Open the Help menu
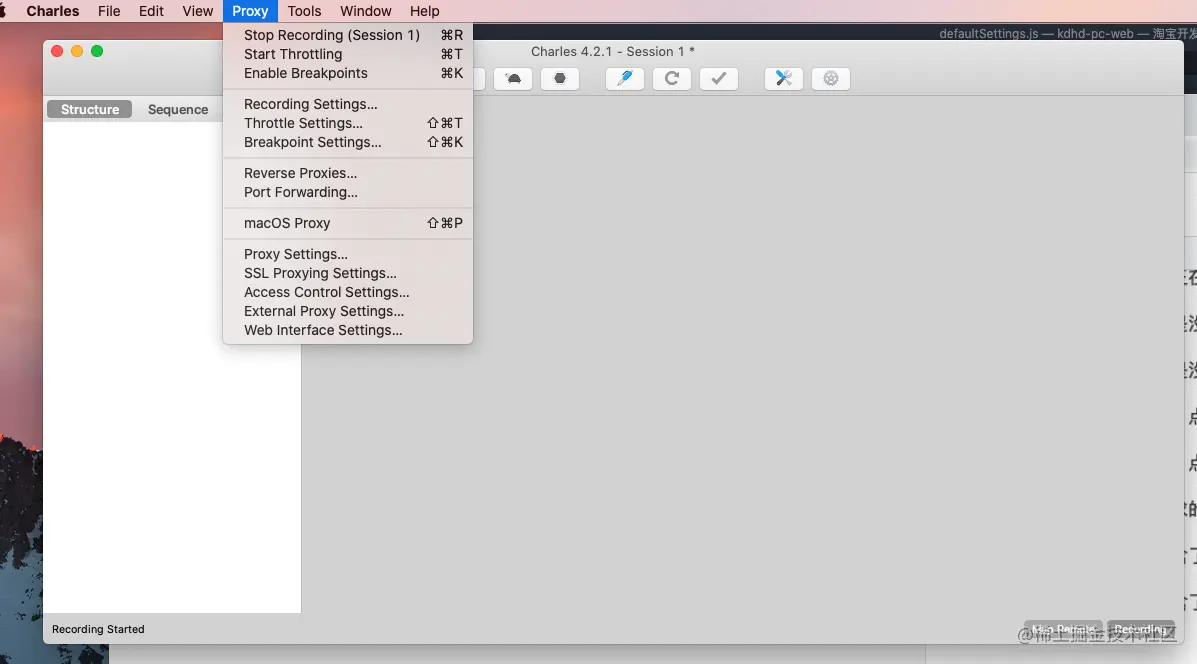 tap(424, 11)
